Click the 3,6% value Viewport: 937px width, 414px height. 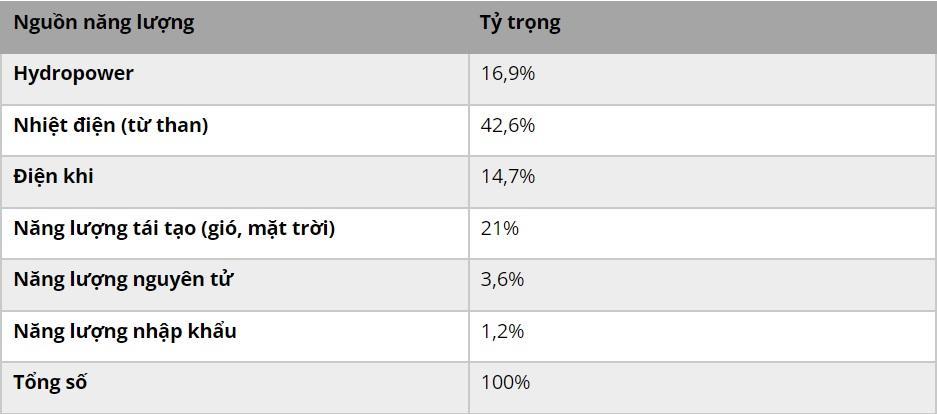coord(503,280)
